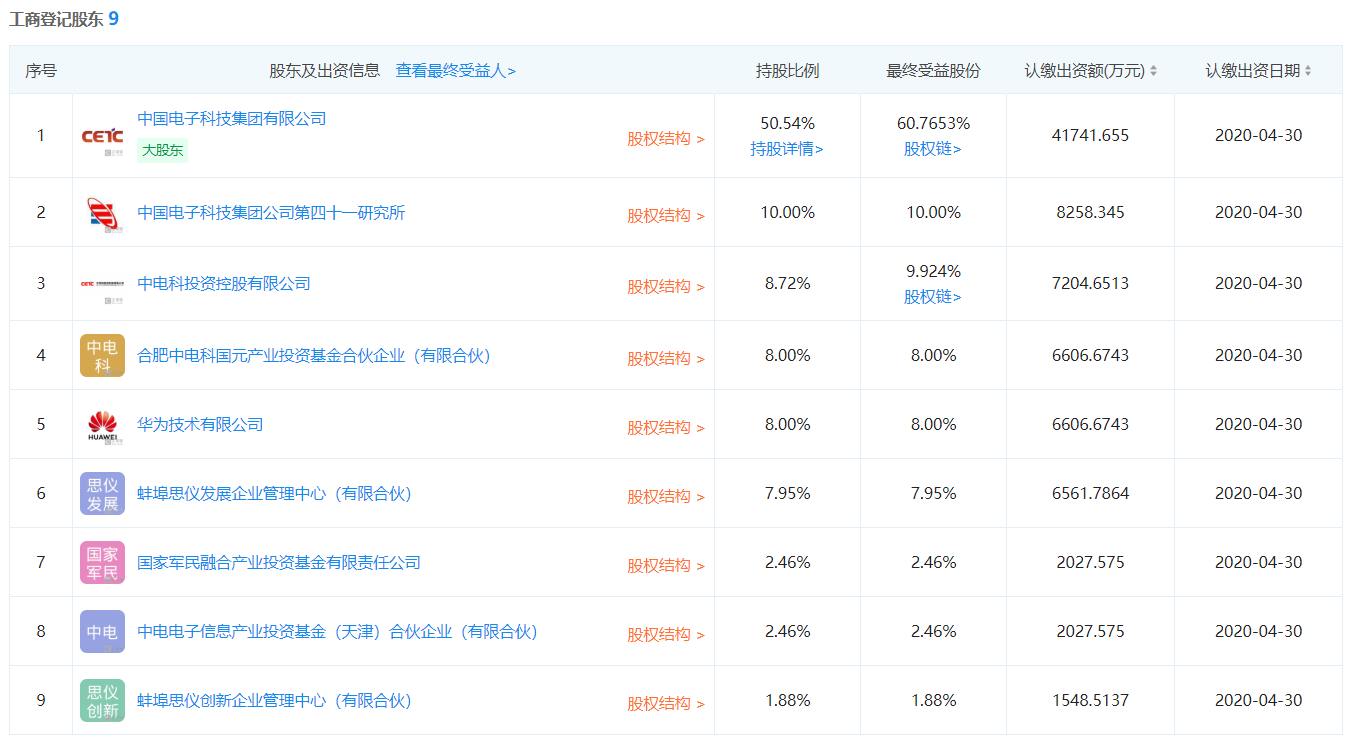The image size is (1353, 743).
Task: Click the 1548.5137 capital value
Action: pos(1090,701)
